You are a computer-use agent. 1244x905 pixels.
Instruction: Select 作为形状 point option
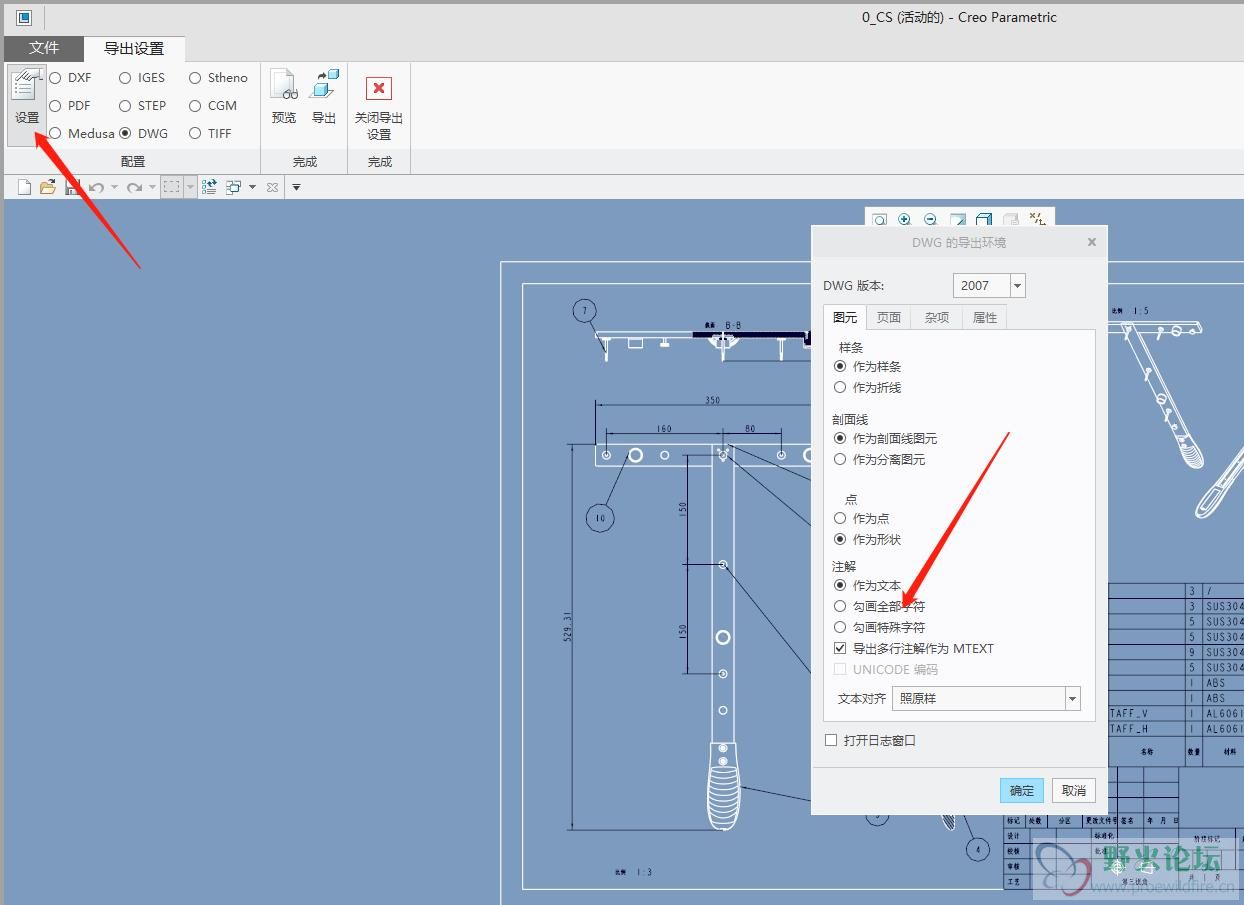pos(840,539)
